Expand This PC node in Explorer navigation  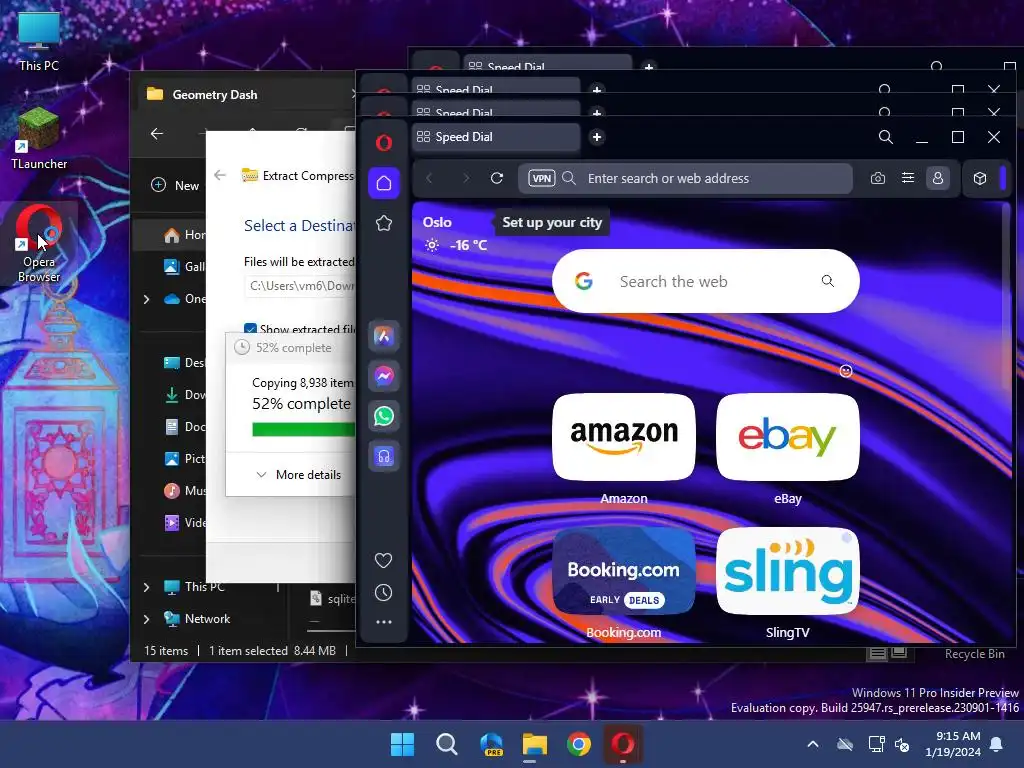pyautogui.click(x=146, y=587)
